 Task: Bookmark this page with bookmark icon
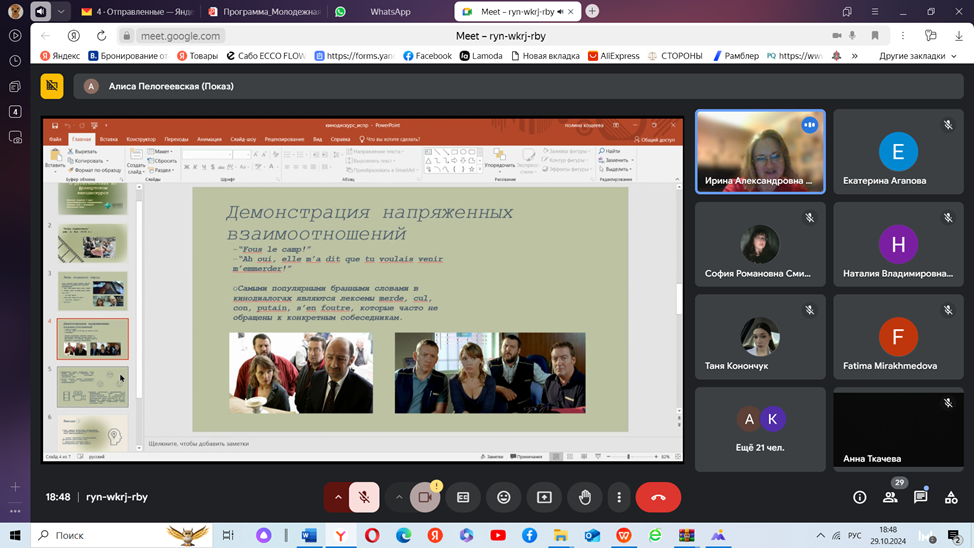[875, 36]
